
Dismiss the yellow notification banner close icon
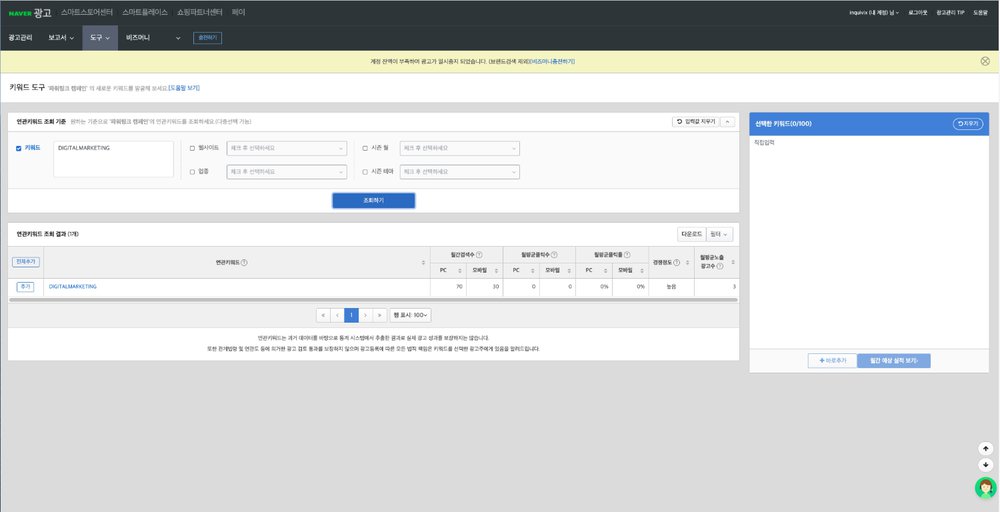click(x=985, y=61)
